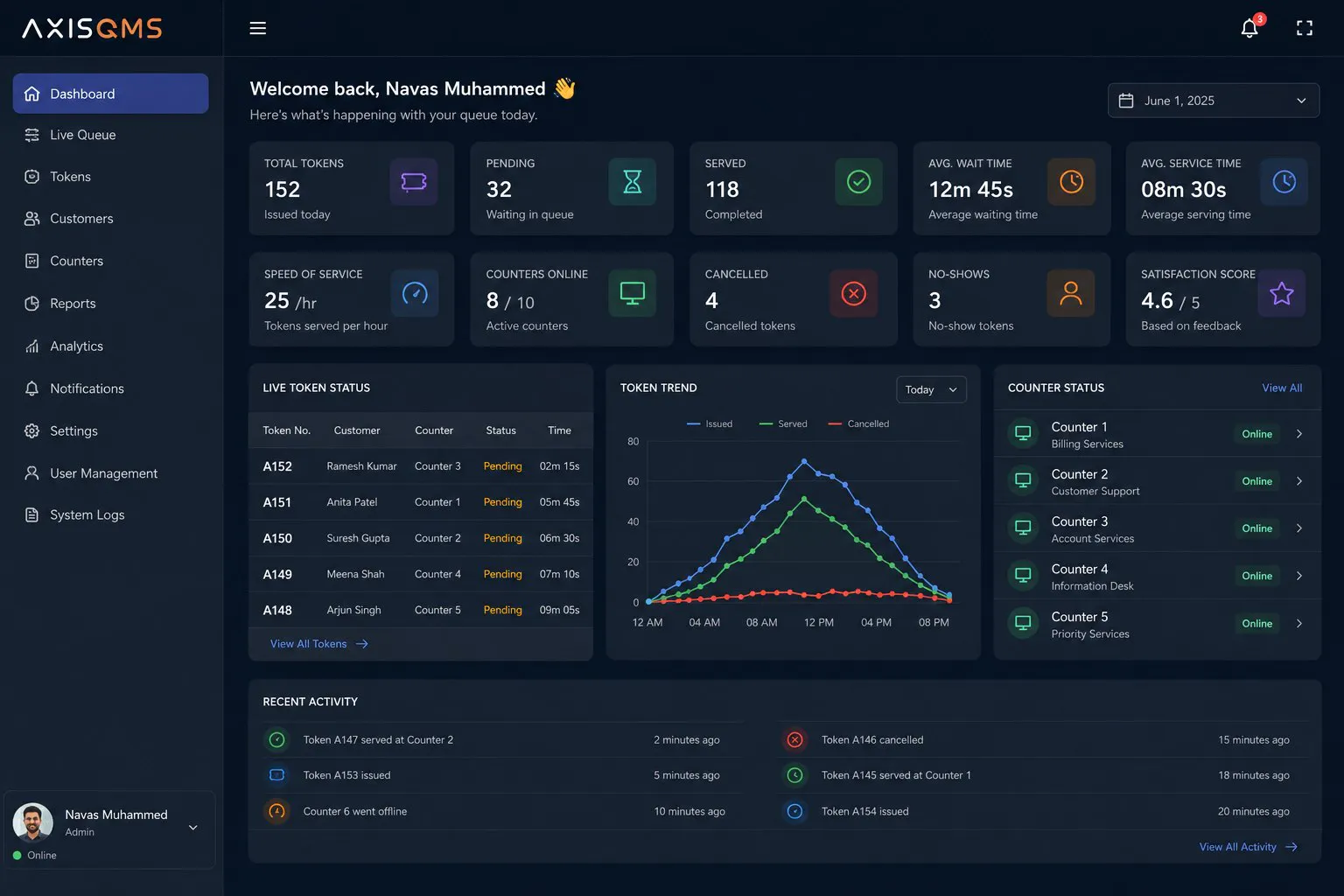Open notifications bell with badge
This screenshot has width=1344, height=896.
[1251, 27]
